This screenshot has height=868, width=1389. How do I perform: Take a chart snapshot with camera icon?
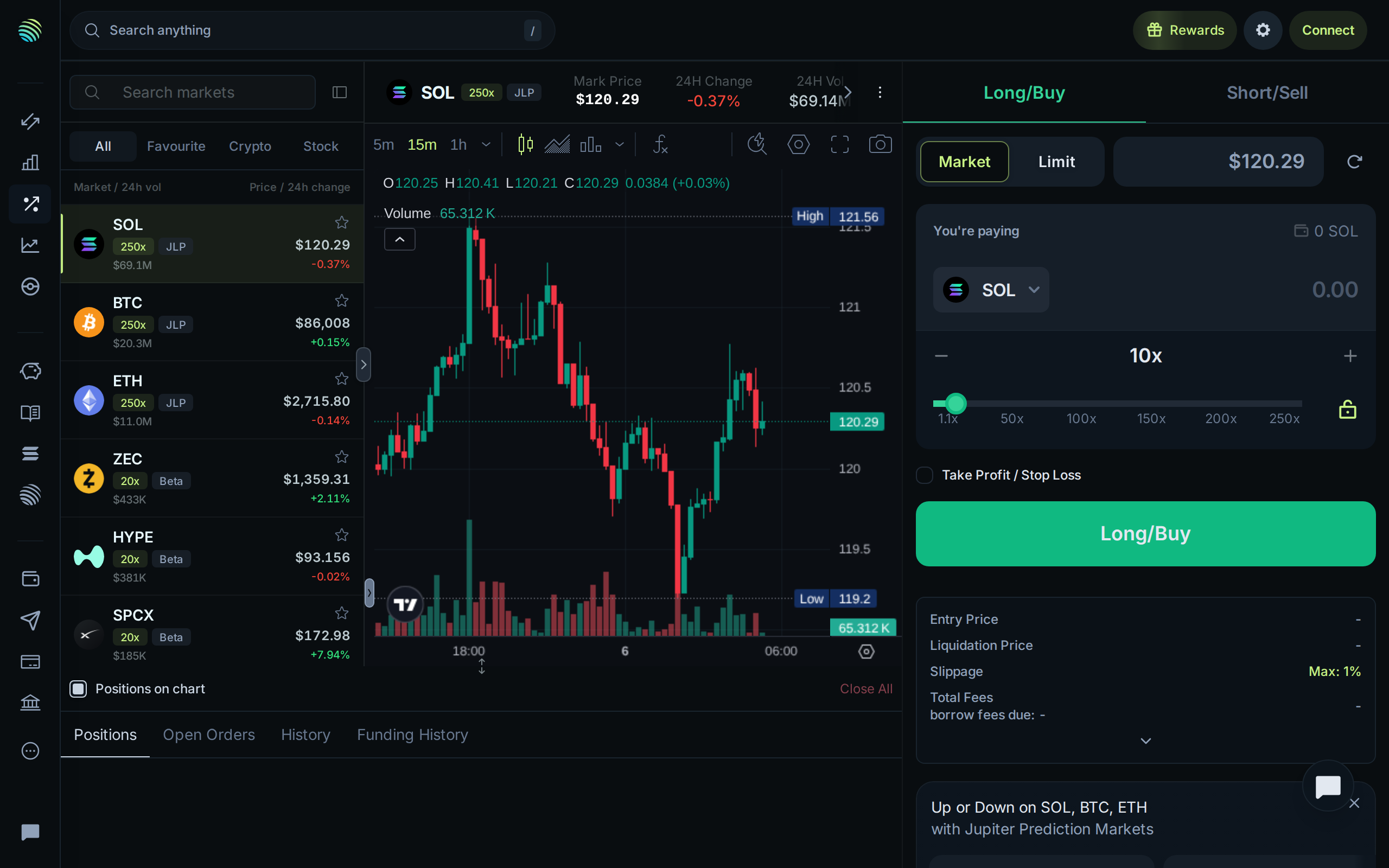click(x=880, y=144)
